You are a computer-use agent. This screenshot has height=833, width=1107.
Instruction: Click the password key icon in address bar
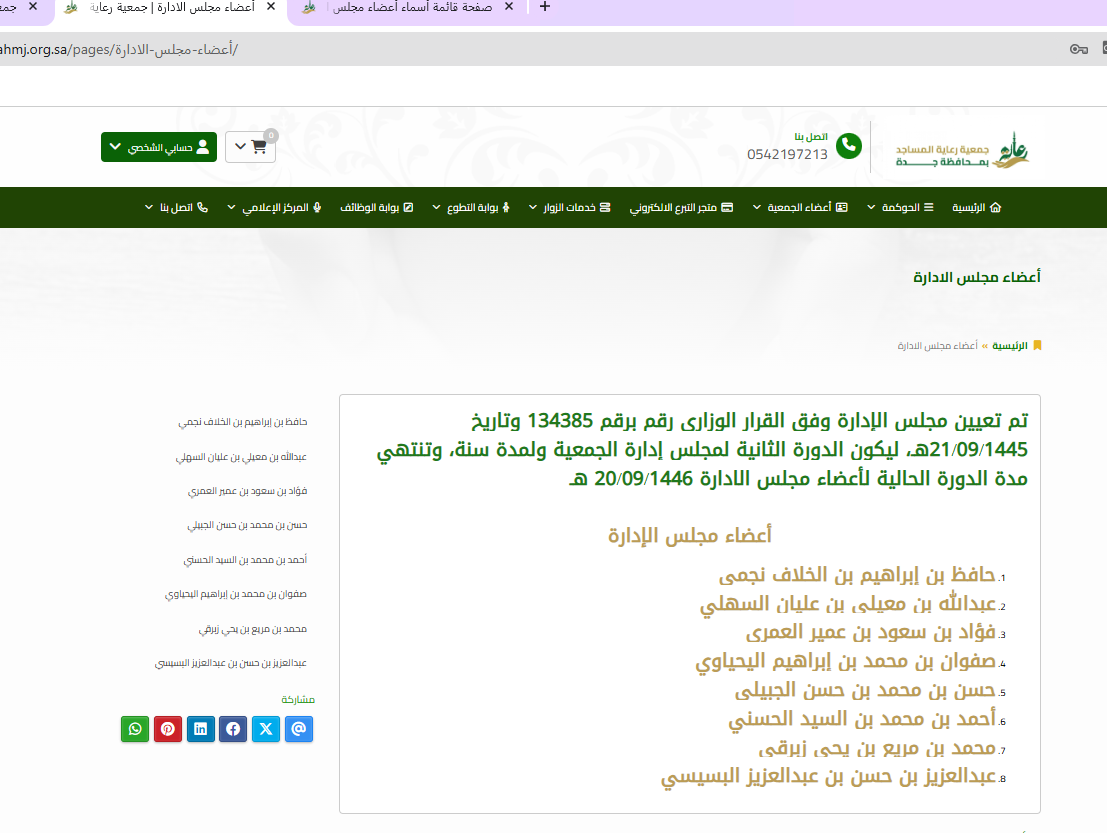pyautogui.click(x=1078, y=49)
